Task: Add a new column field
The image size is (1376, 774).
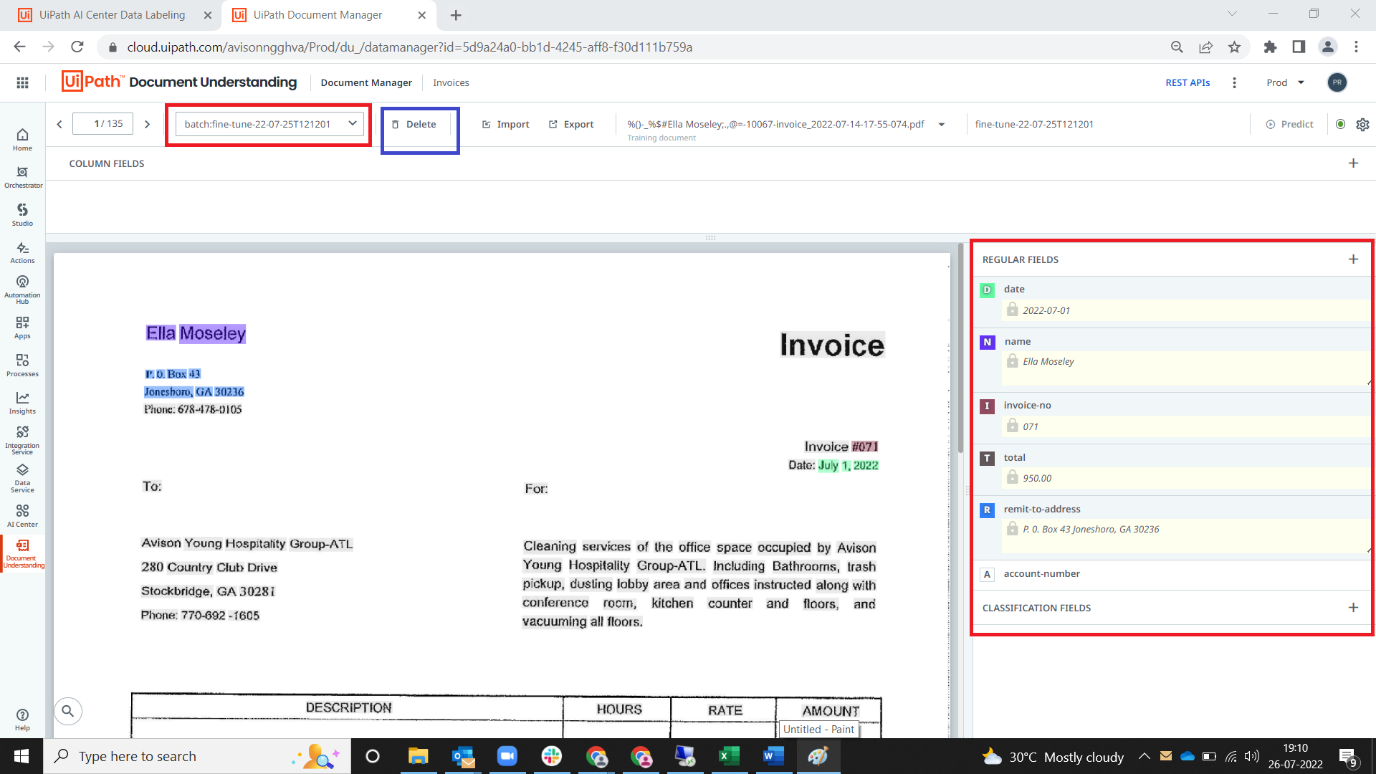Action: coord(1353,163)
